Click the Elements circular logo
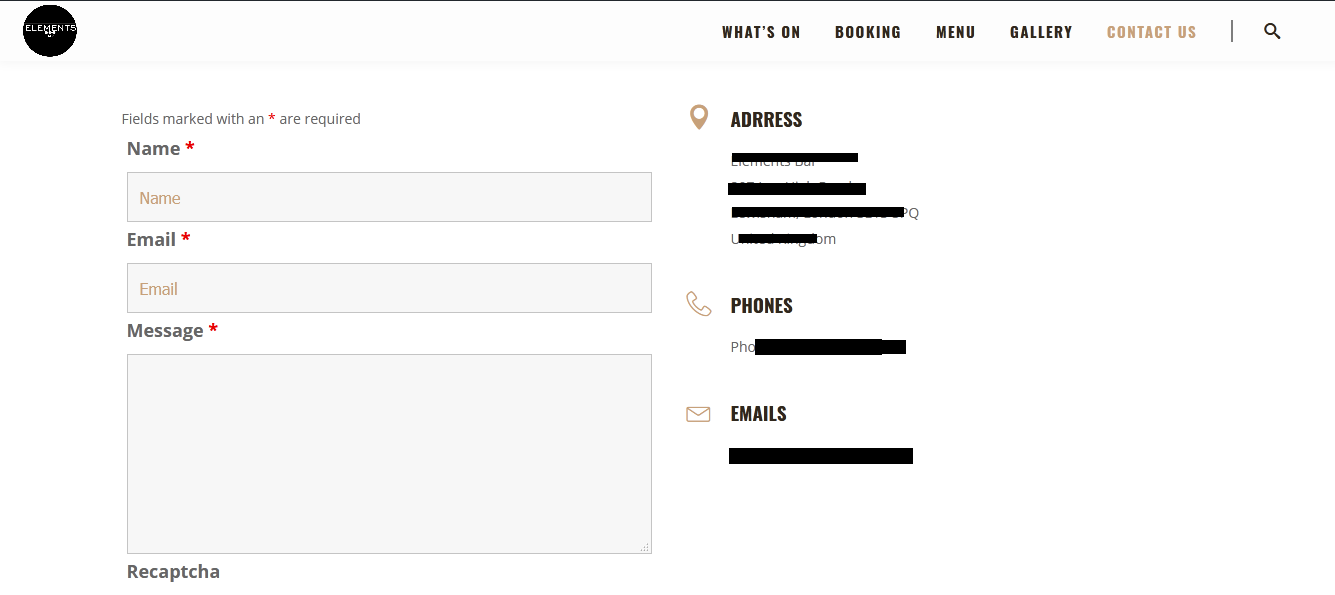Screen dimensions: 1335x595 pos(49,30)
